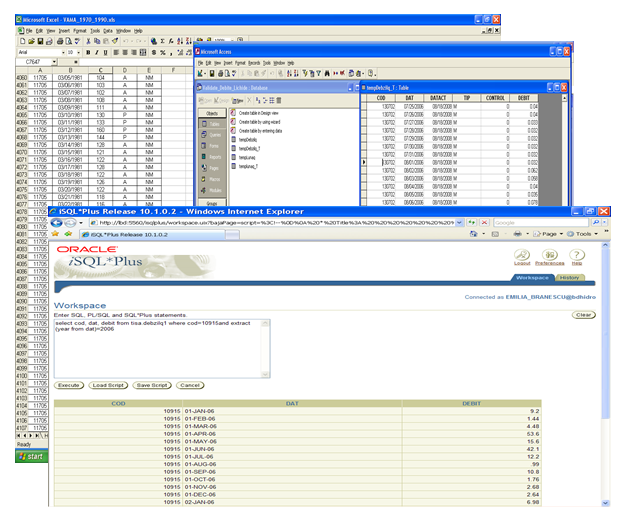This screenshot has width=631, height=507.
Task: Click Find binoculars icon in Access toolbar
Action: coord(327,73)
